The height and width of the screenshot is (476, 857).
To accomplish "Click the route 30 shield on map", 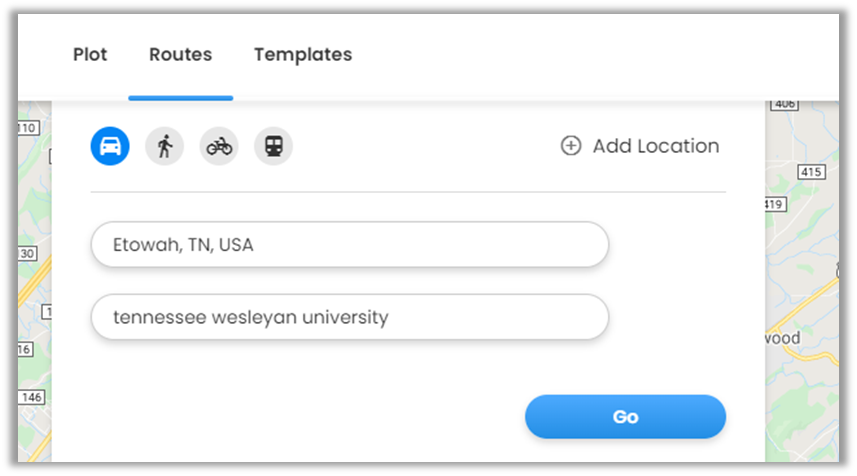I will (27, 254).
